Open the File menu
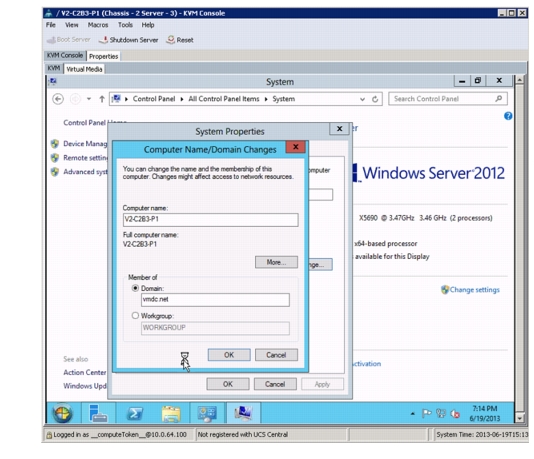 point(51,25)
